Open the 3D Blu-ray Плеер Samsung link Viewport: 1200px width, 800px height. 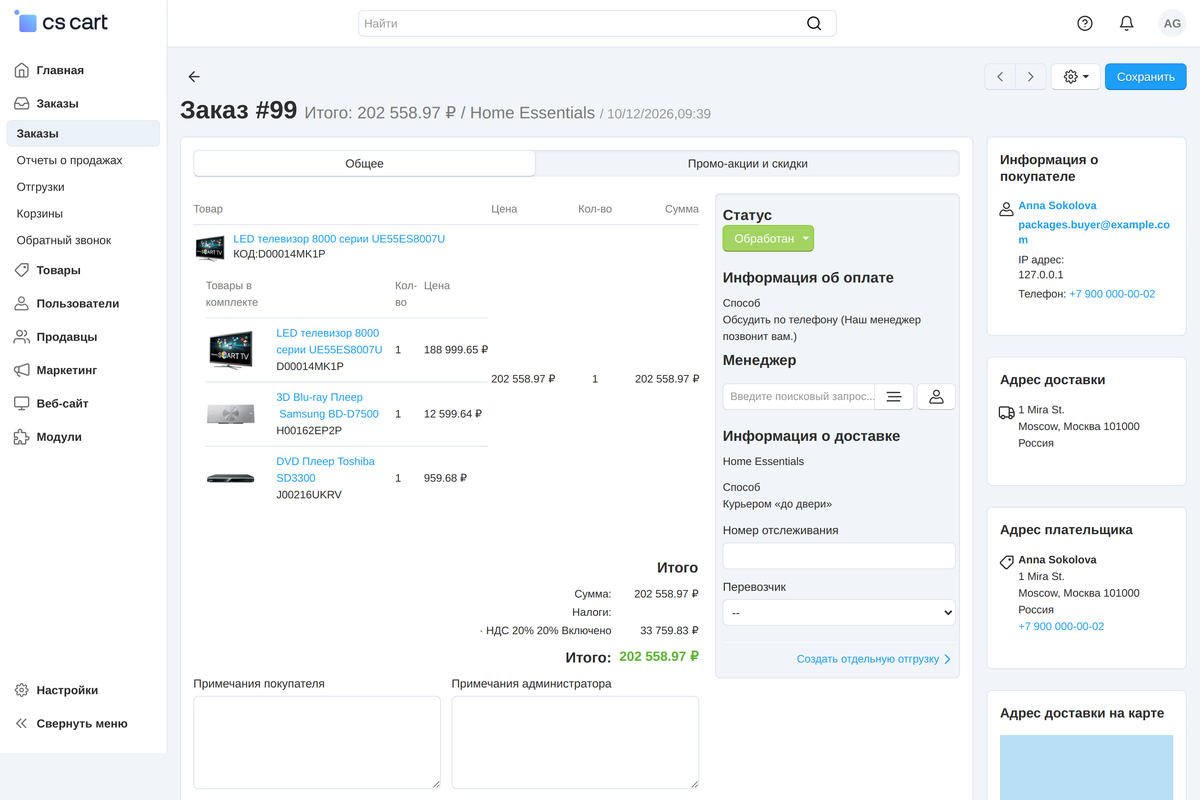pos(327,406)
